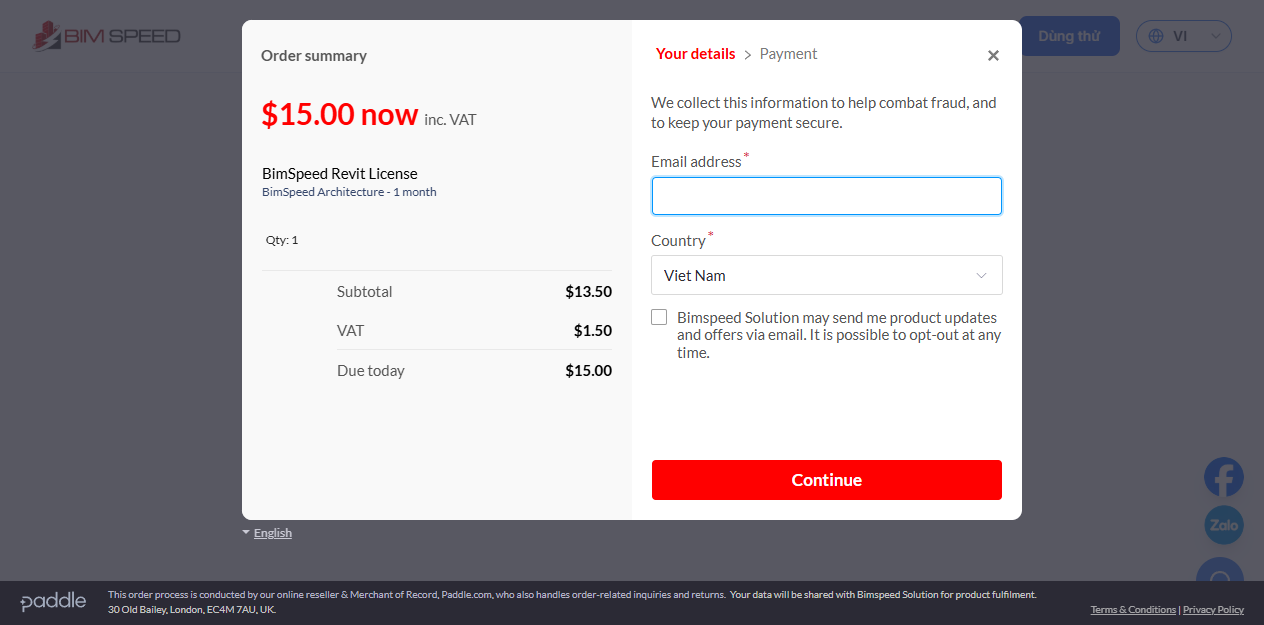This screenshot has width=1264, height=625.
Task: Close the checkout dialog with the X
Action: click(993, 56)
